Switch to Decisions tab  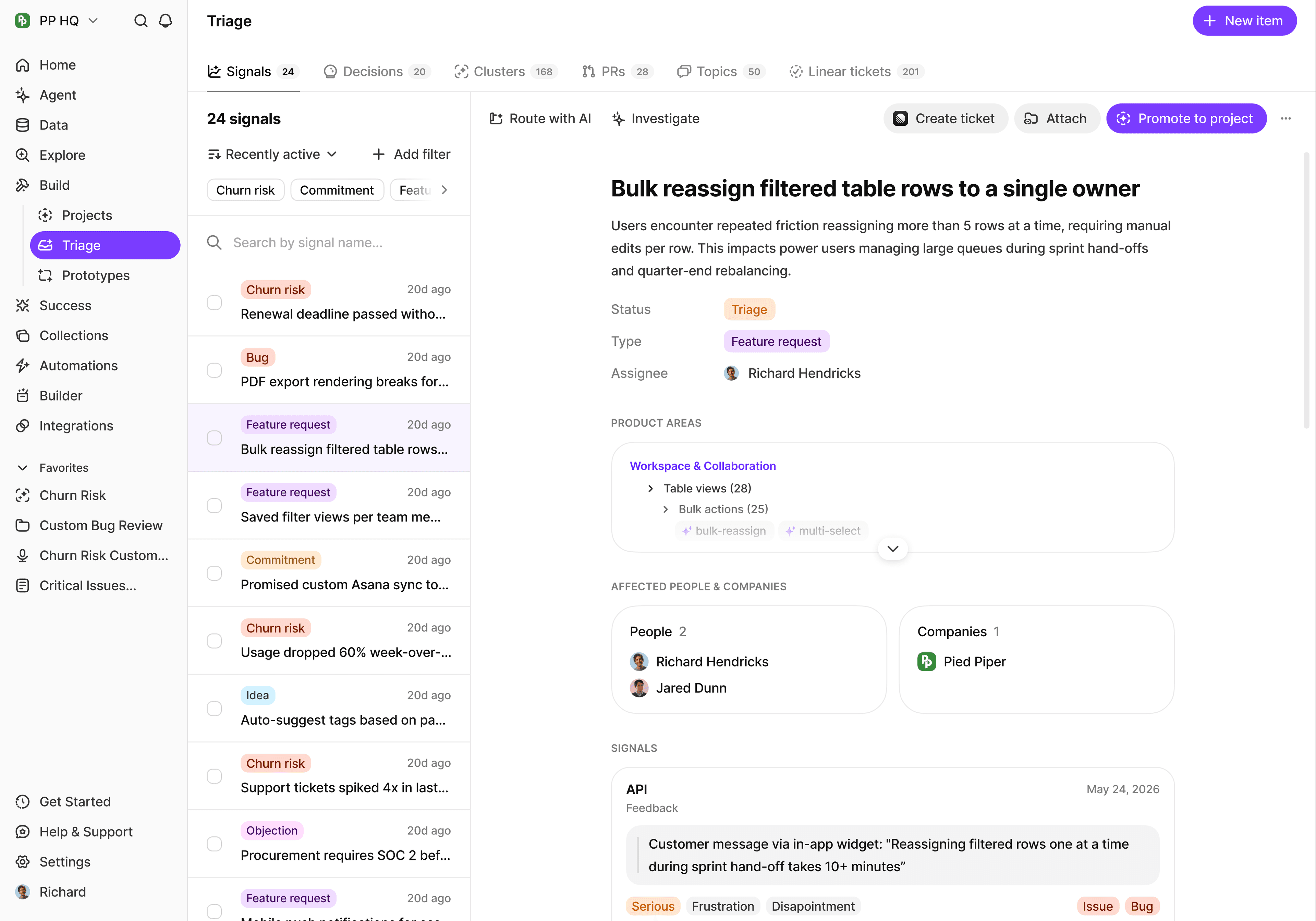coord(377,72)
